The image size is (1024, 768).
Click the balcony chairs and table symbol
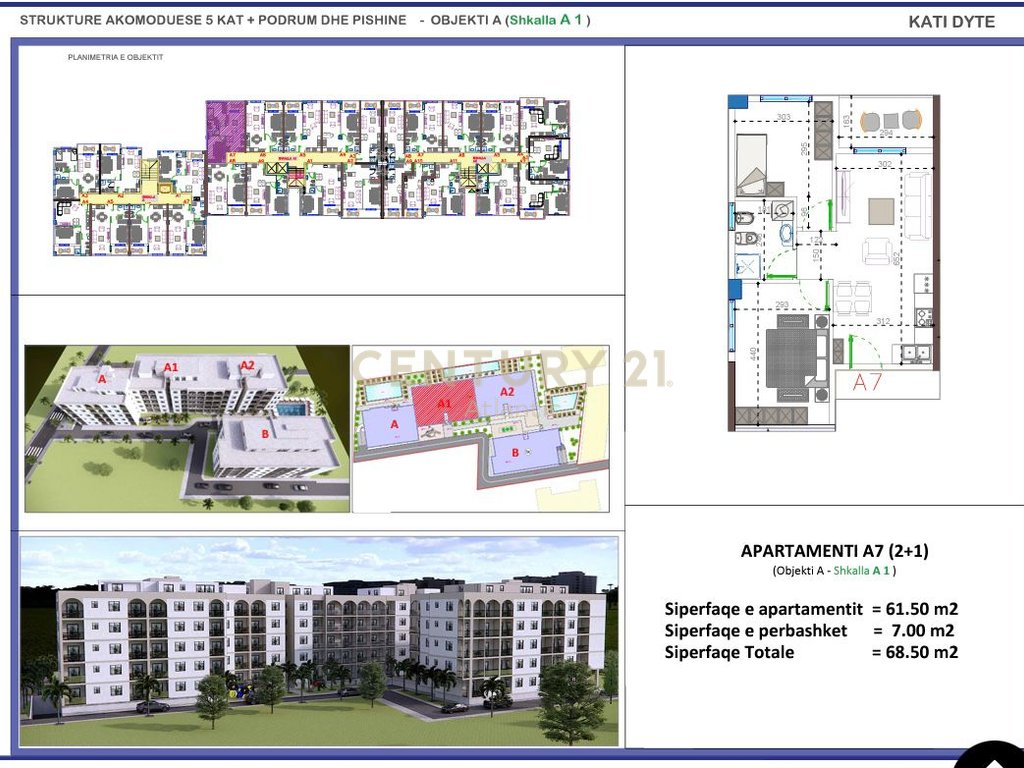point(891,121)
